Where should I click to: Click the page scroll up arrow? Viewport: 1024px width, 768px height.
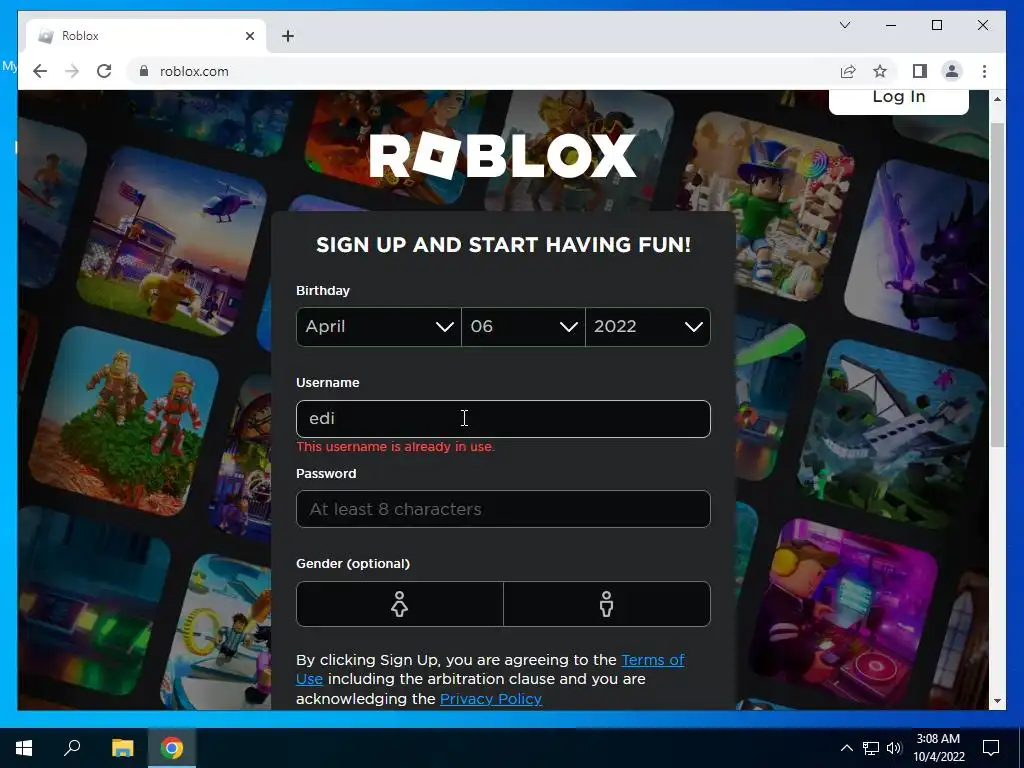pyautogui.click(x=997, y=99)
